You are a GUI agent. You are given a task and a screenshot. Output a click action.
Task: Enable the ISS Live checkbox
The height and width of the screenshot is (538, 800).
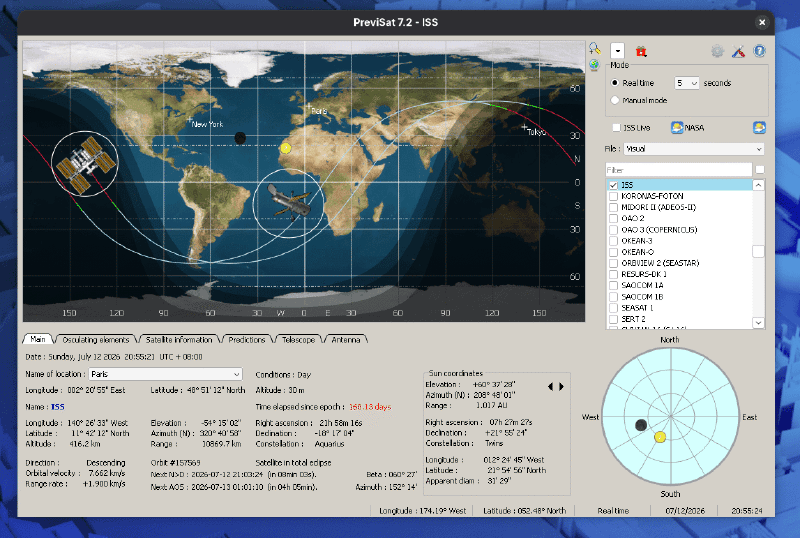tap(616, 128)
